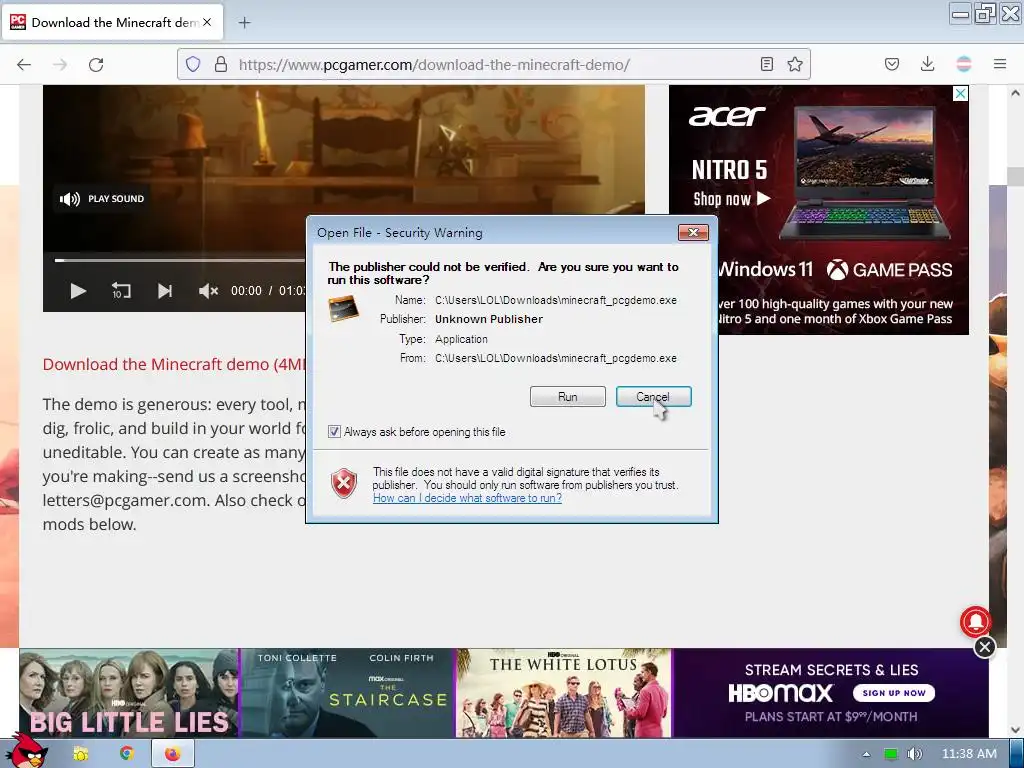Click the PLAY SOUND button on the video

click(102, 199)
